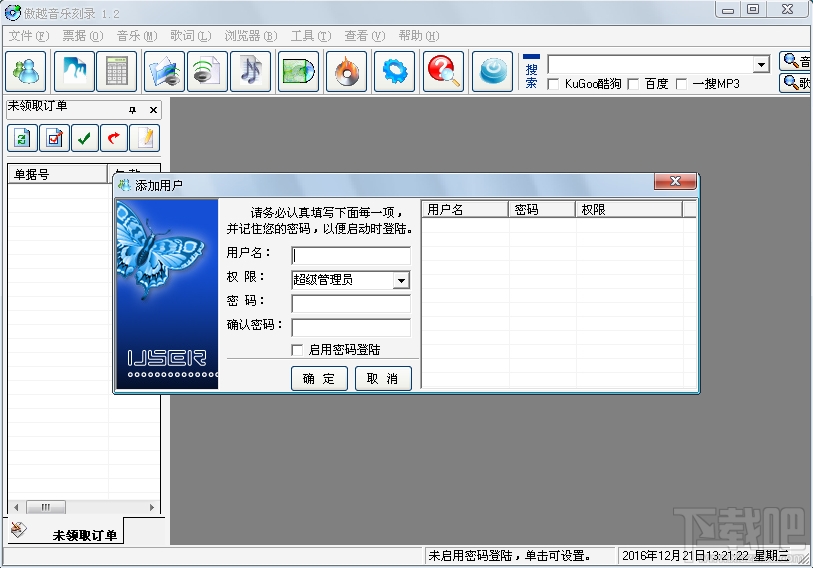Click status text 未启用密码登陆，单击可设置。
The width and height of the screenshot is (813, 568).
click(510, 556)
